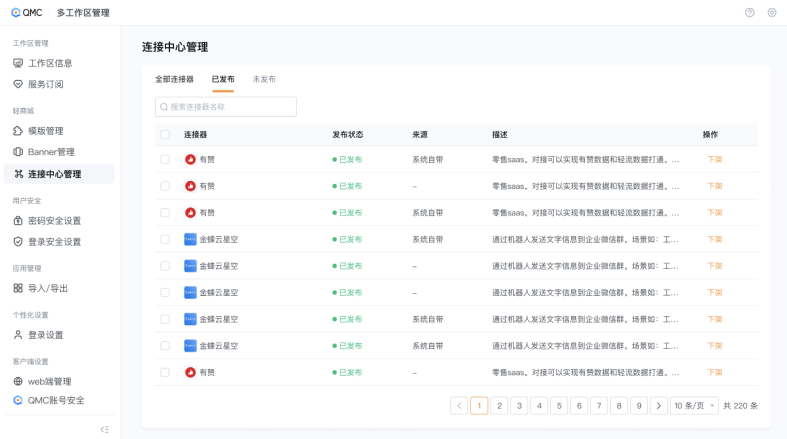The height and width of the screenshot is (439, 787).
Task: Click the 来源 column header
Action: 420,134
